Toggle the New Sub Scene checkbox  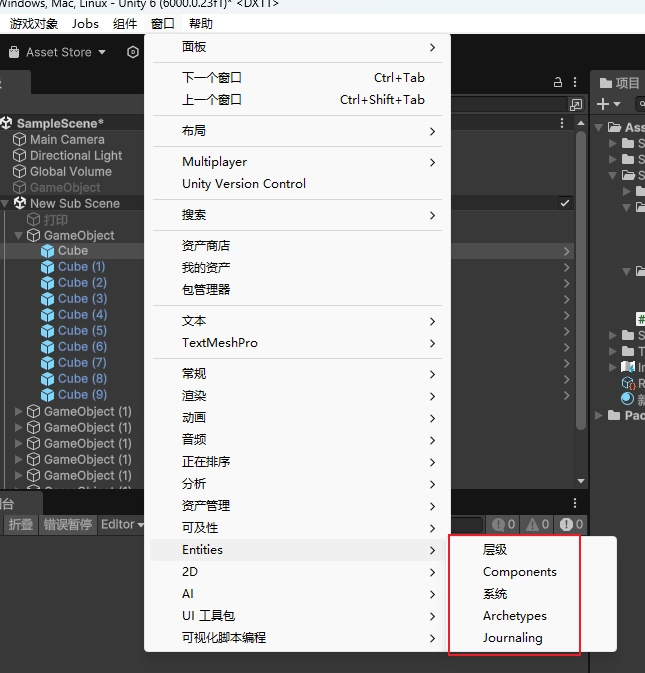(565, 203)
